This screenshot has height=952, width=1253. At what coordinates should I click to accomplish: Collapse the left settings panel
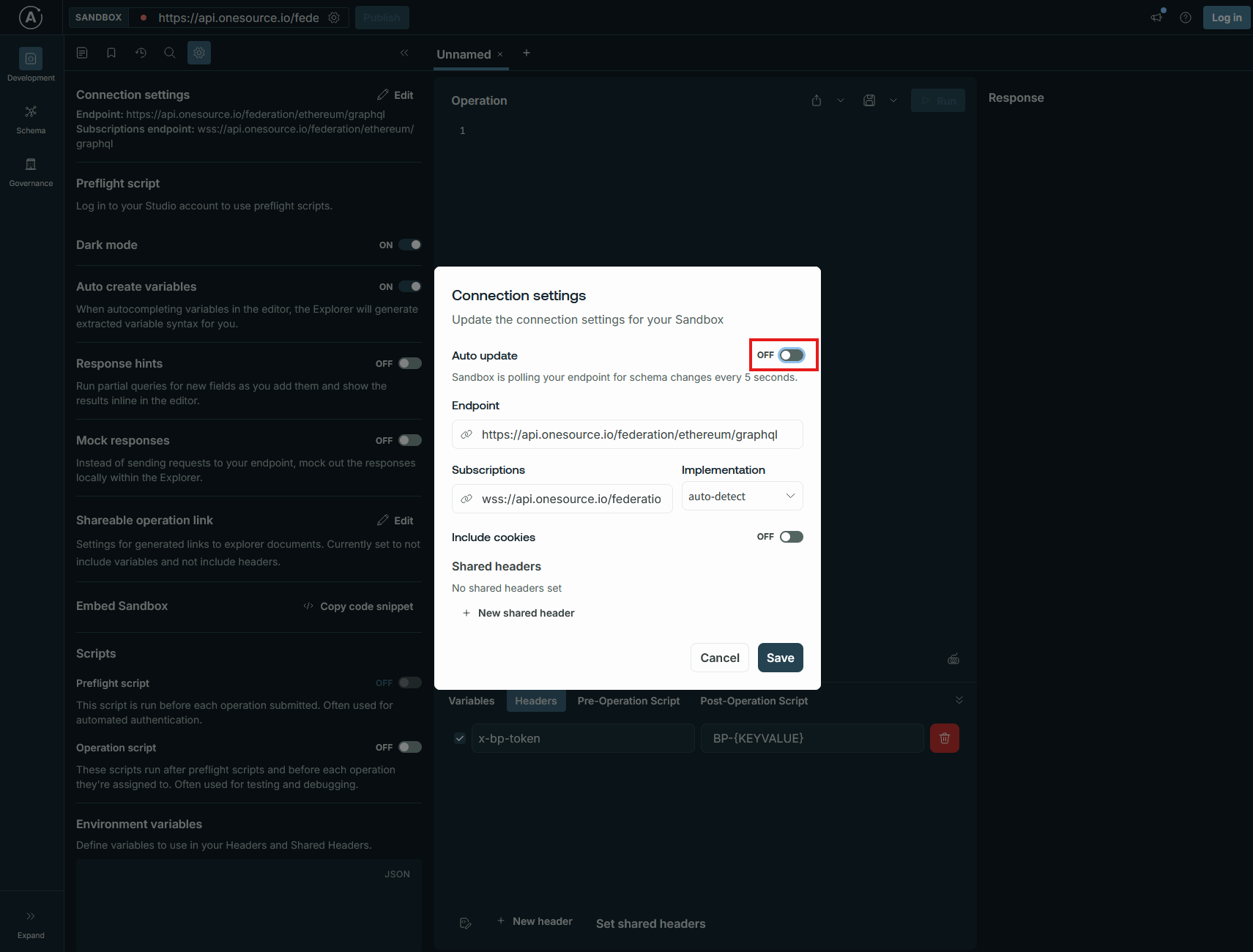coord(404,53)
